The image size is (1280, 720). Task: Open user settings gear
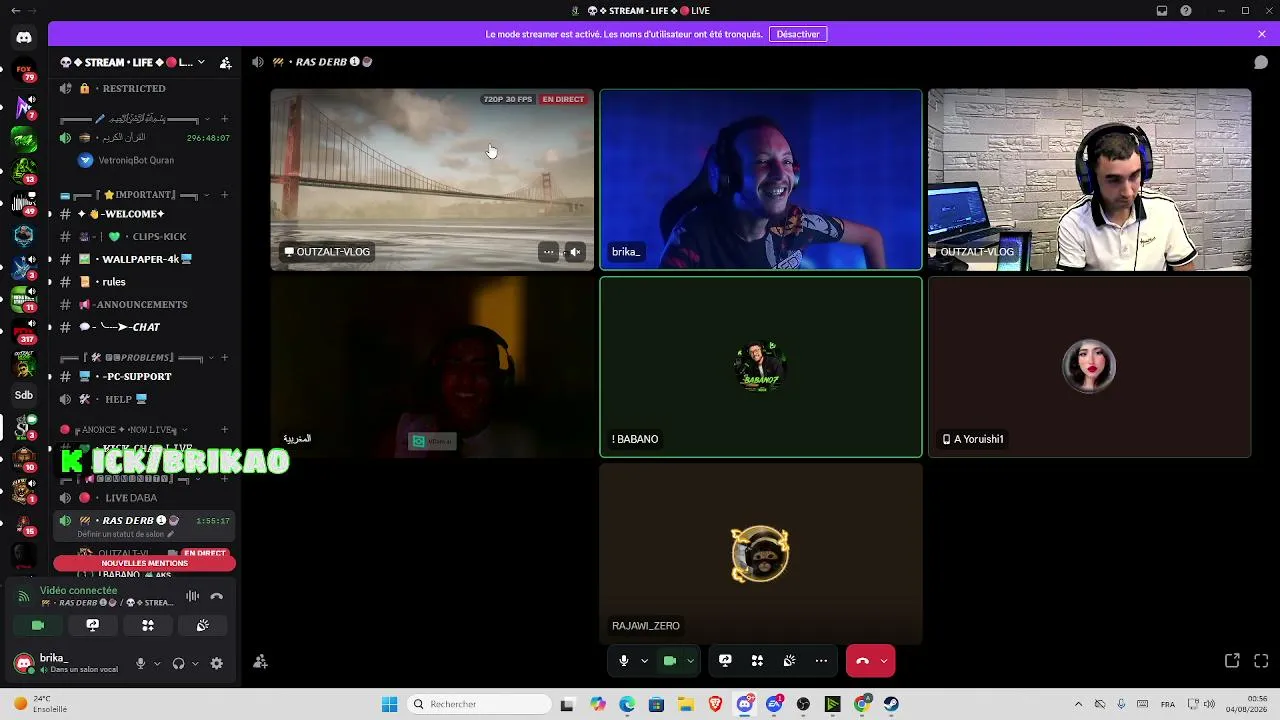(x=216, y=663)
